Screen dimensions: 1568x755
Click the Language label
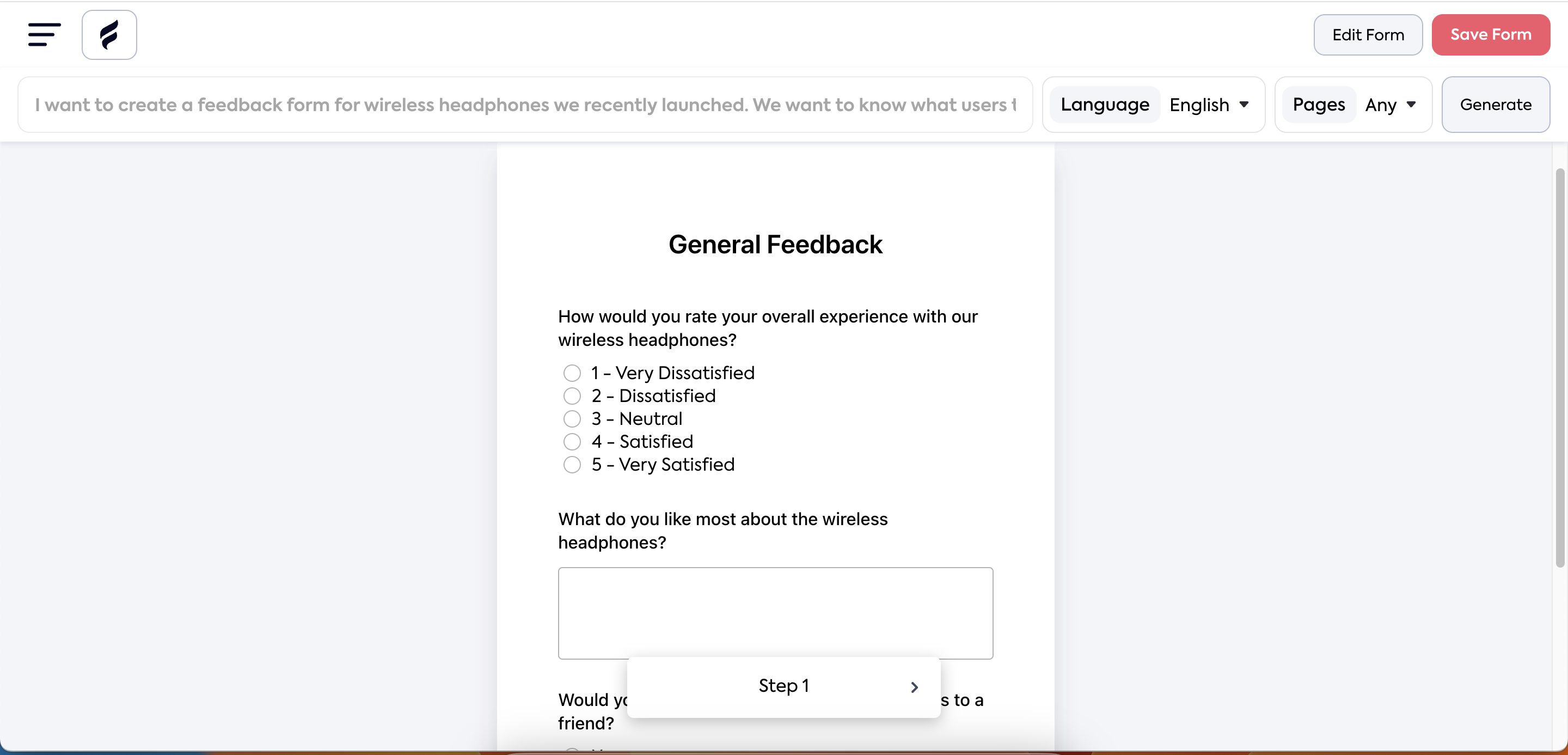pyautogui.click(x=1105, y=105)
